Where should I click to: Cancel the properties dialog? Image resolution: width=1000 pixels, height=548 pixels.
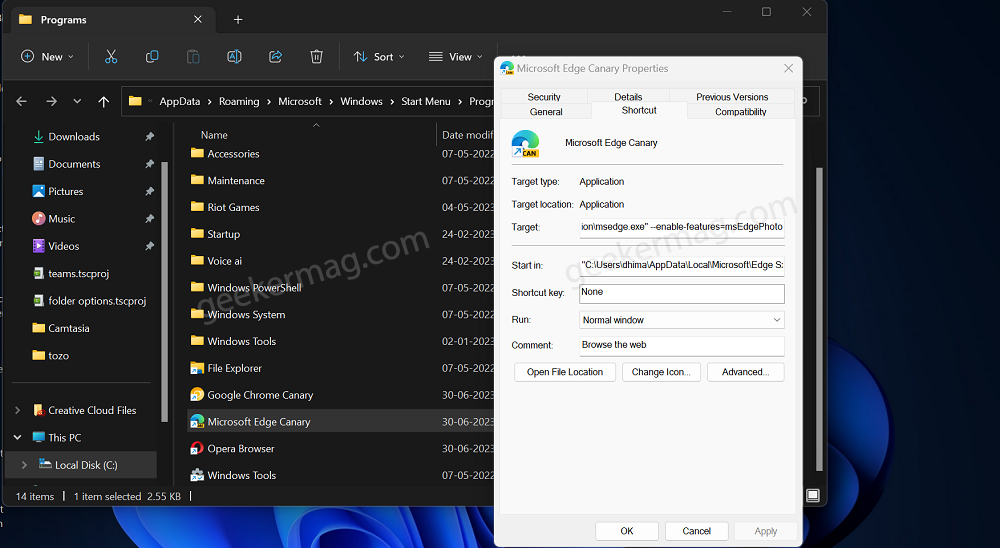click(696, 531)
